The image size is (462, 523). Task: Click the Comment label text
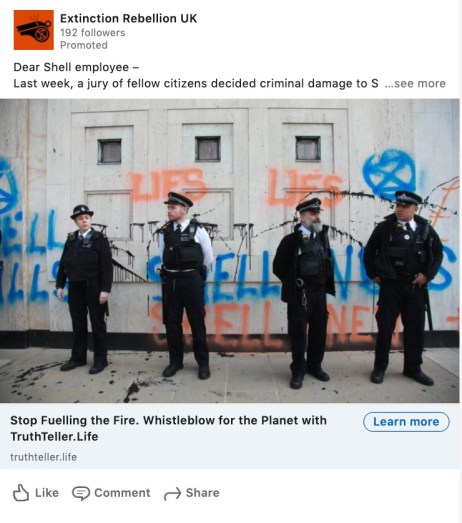[122, 493]
